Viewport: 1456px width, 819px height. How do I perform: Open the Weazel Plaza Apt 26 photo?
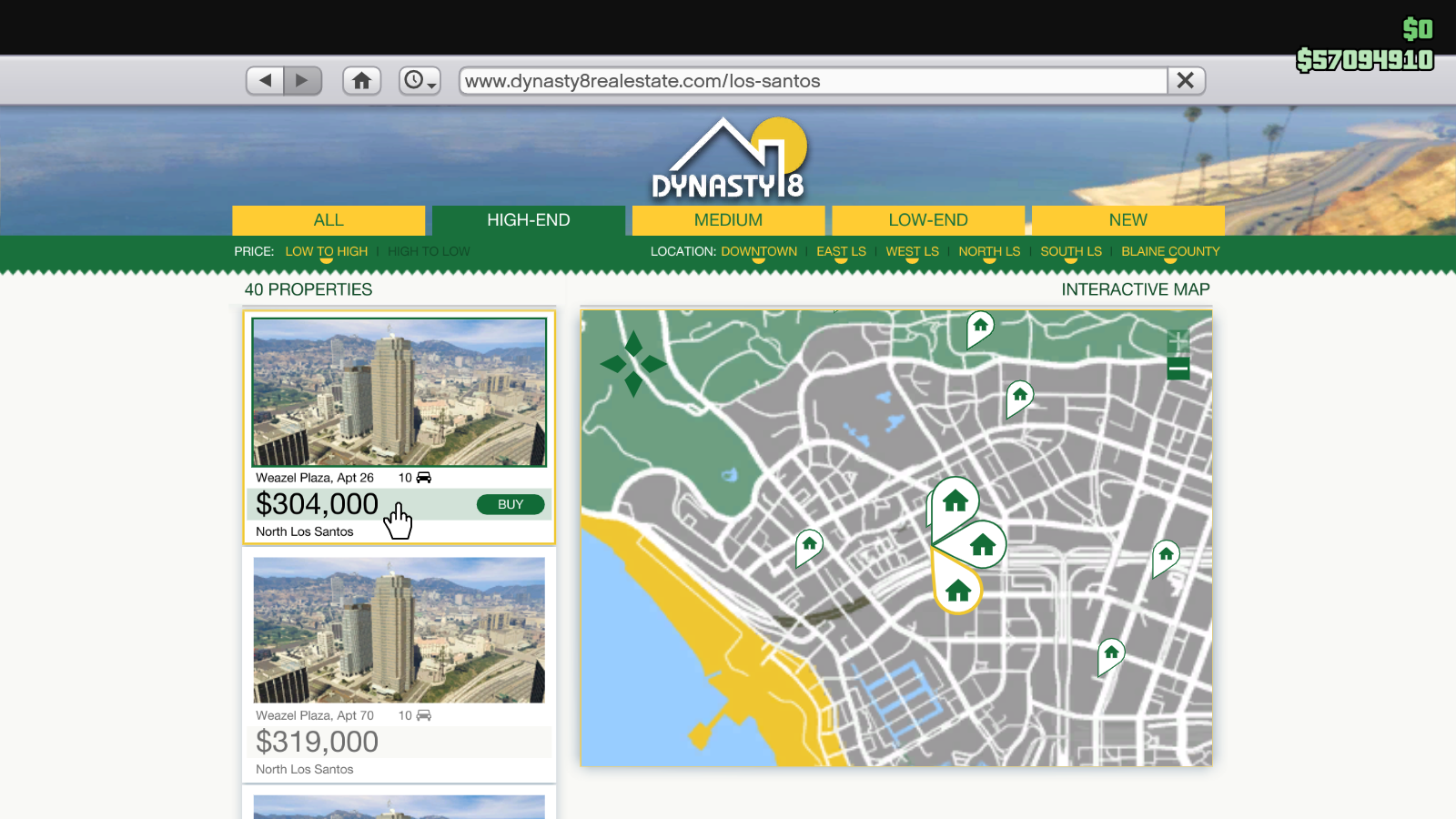[399, 392]
